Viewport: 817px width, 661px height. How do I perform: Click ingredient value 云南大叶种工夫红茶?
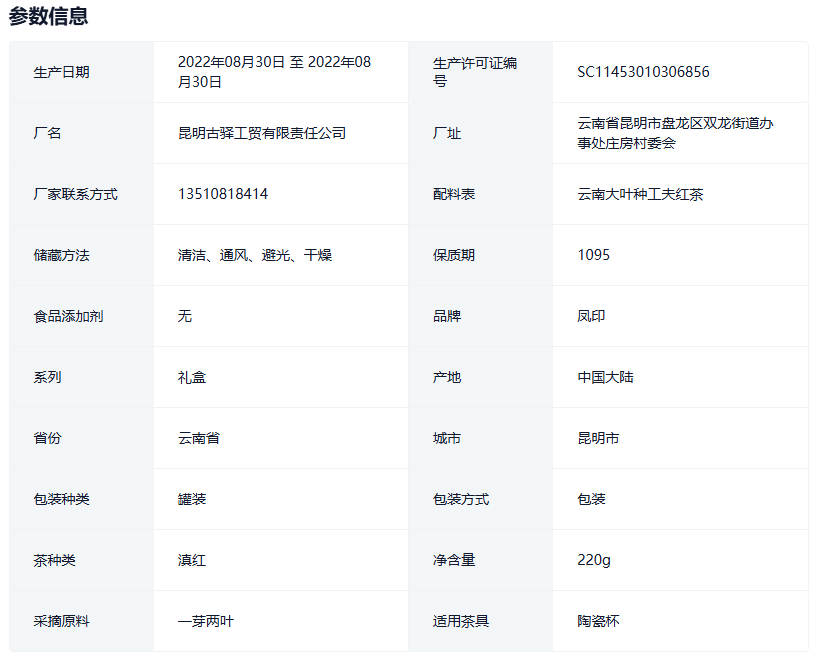[640, 194]
